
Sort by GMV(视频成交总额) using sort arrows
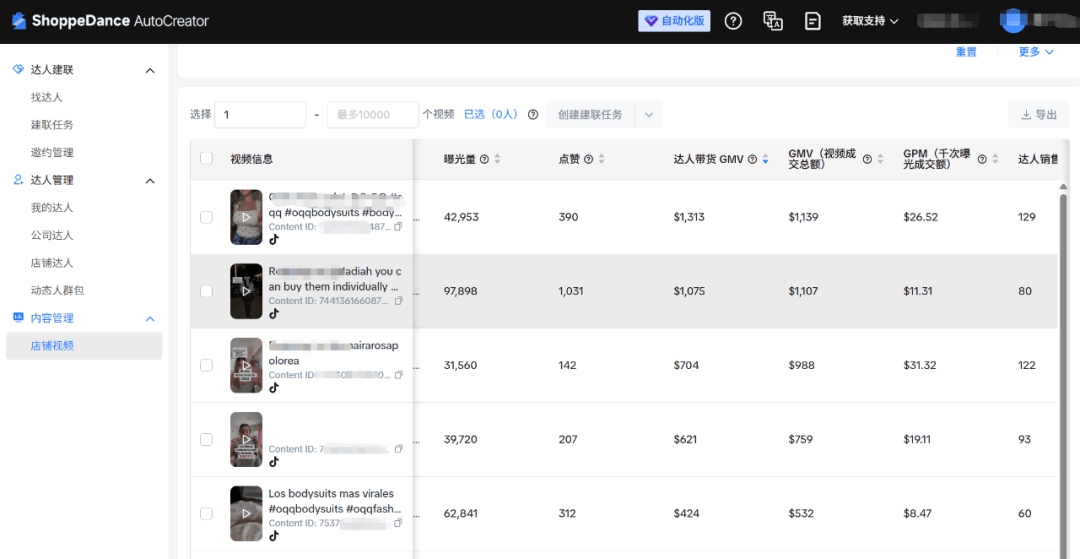coord(880,159)
